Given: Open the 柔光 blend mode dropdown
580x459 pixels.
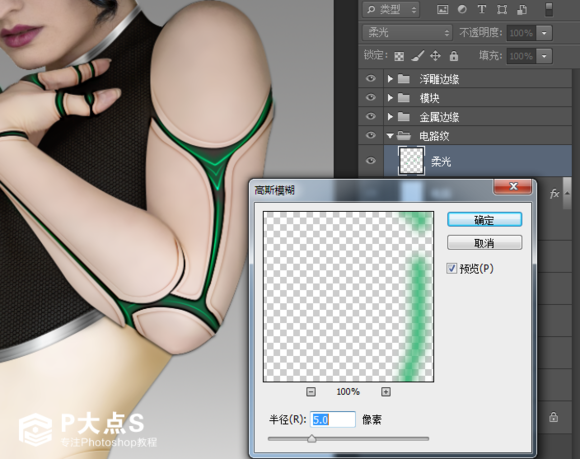Looking at the screenshot, I should 407,33.
